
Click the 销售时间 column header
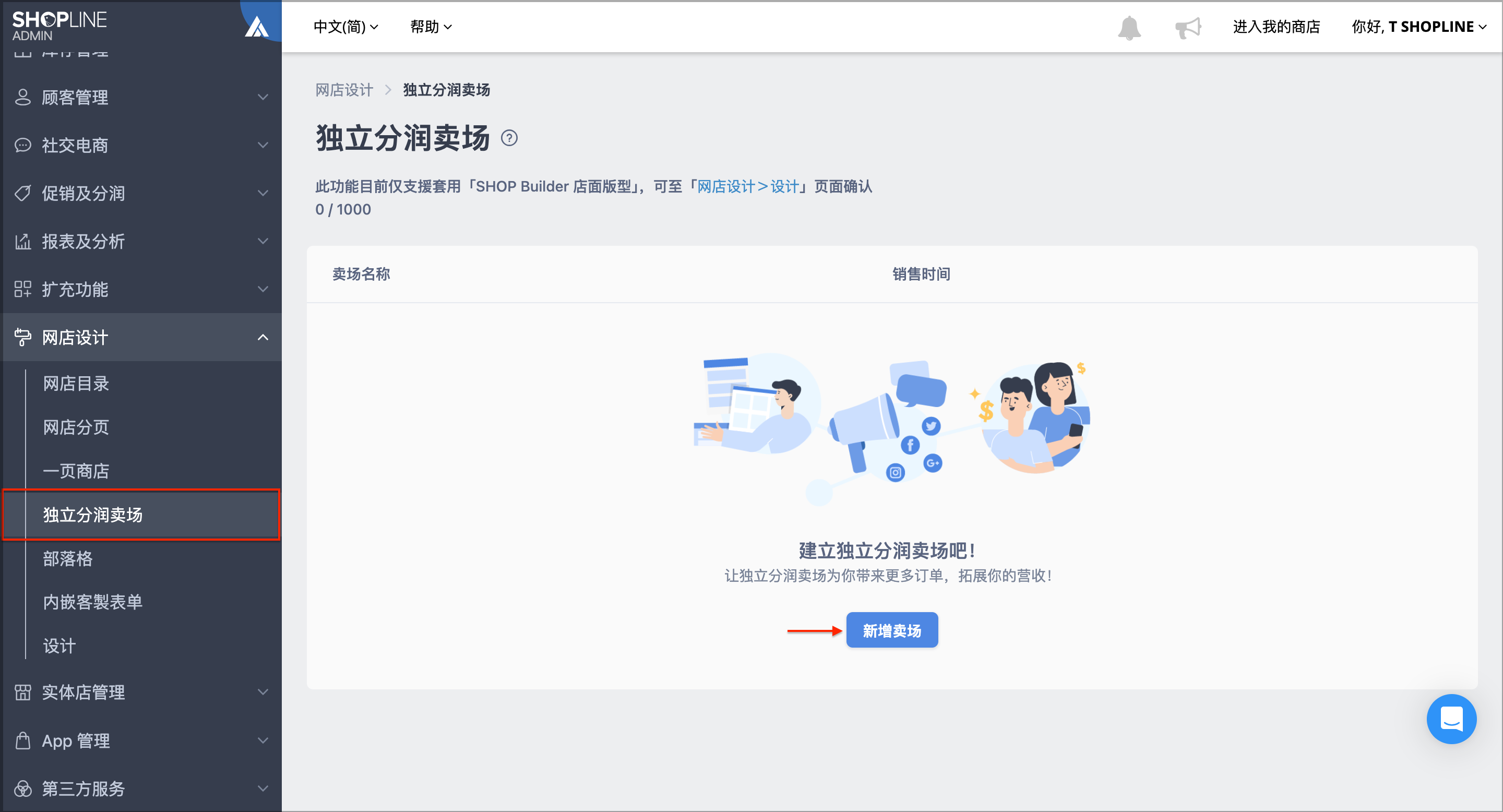coord(921,274)
